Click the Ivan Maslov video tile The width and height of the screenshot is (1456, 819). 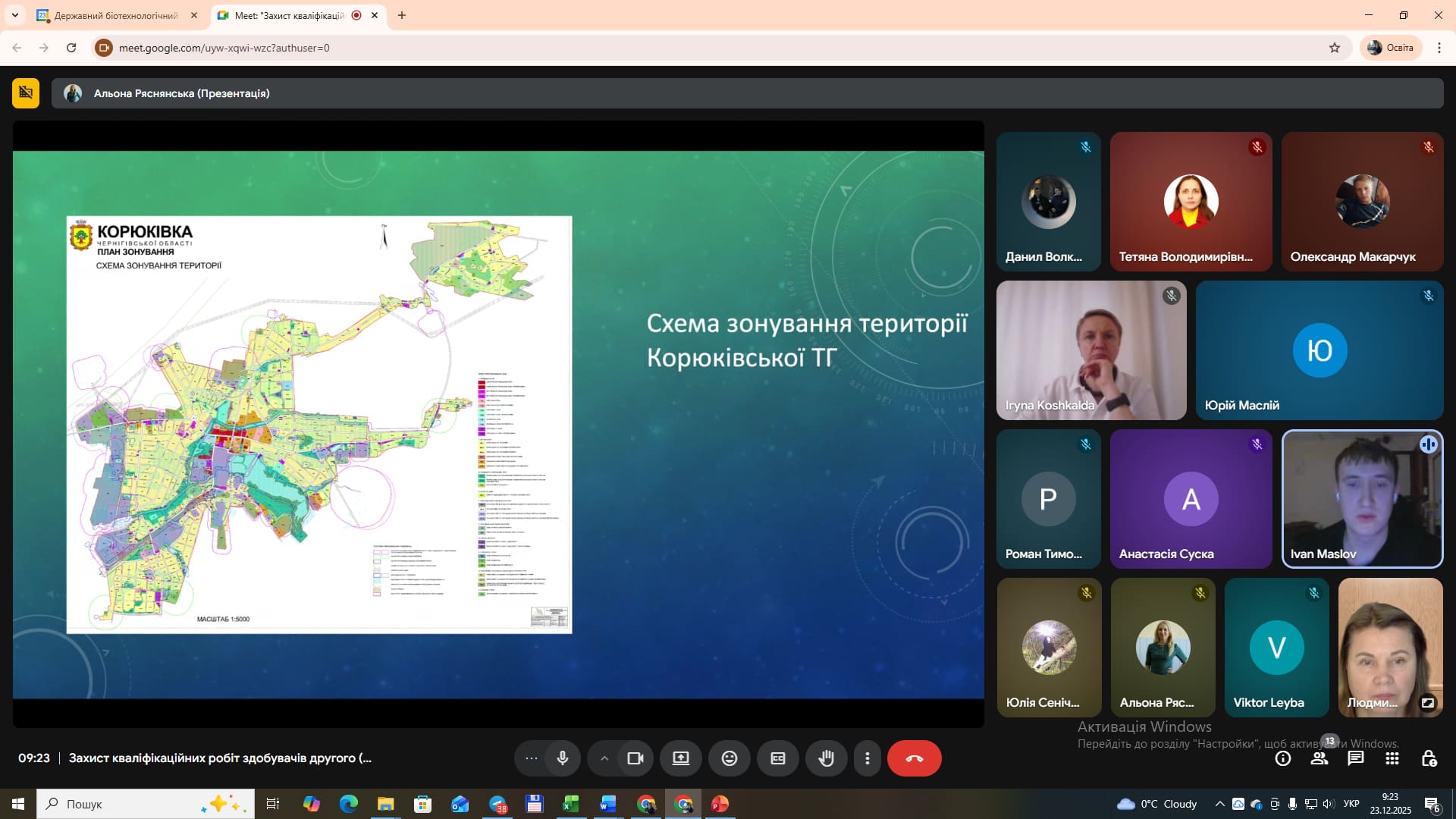point(1362,499)
